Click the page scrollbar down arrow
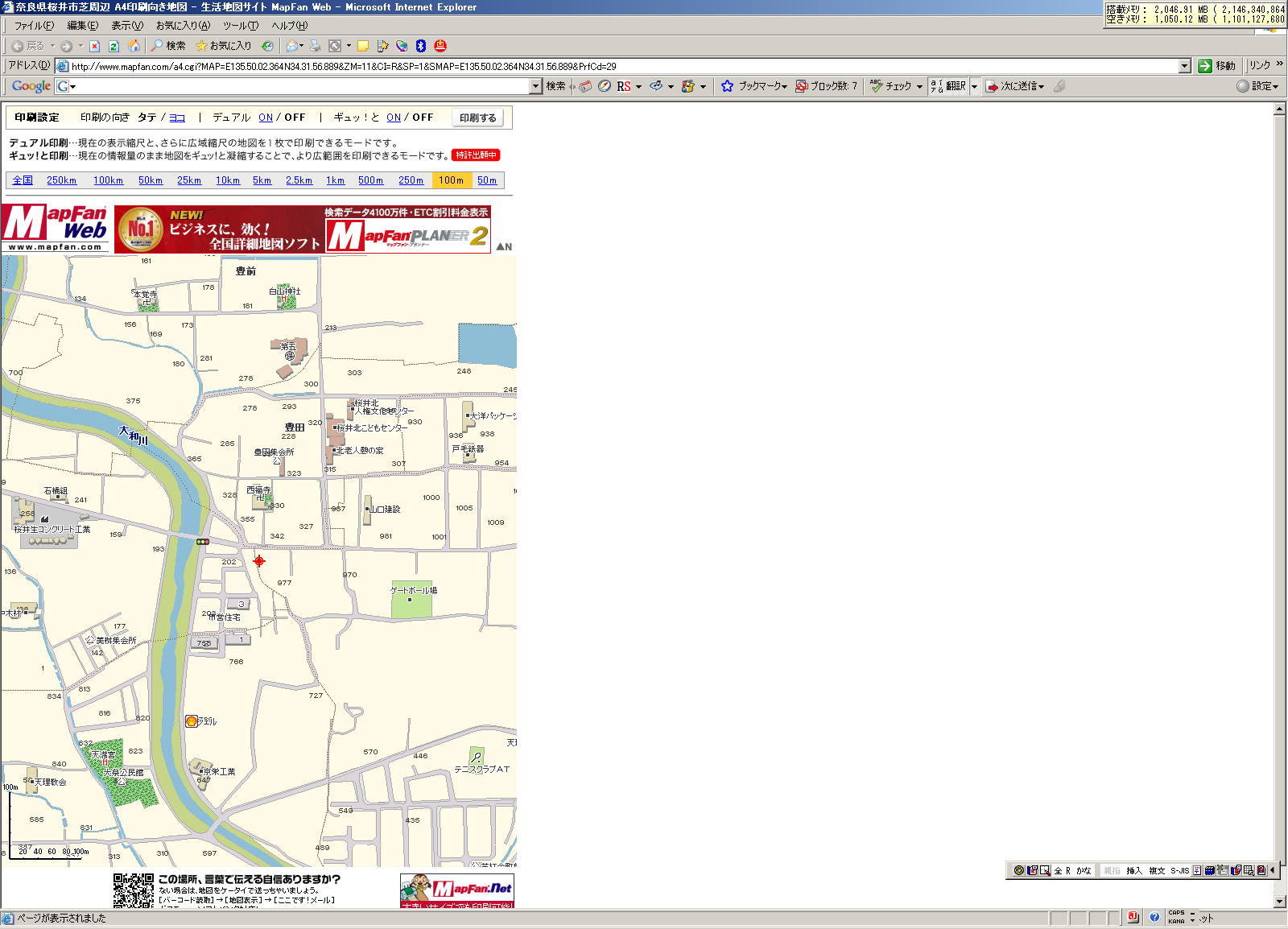 coord(1280,901)
